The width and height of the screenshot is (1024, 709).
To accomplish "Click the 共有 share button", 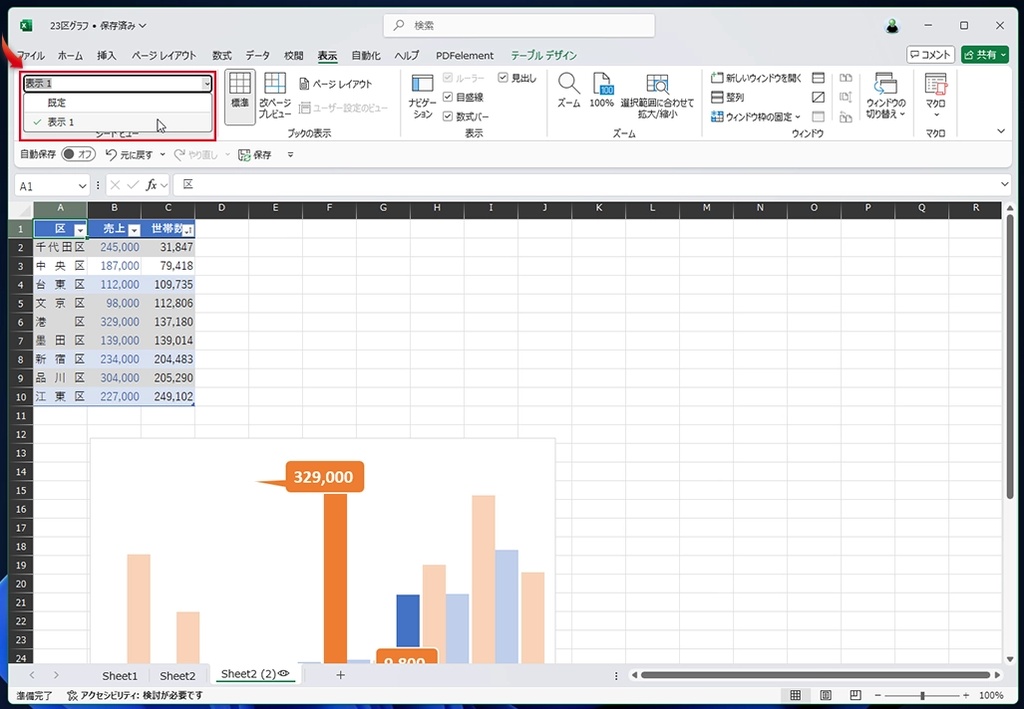I will pos(985,55).
